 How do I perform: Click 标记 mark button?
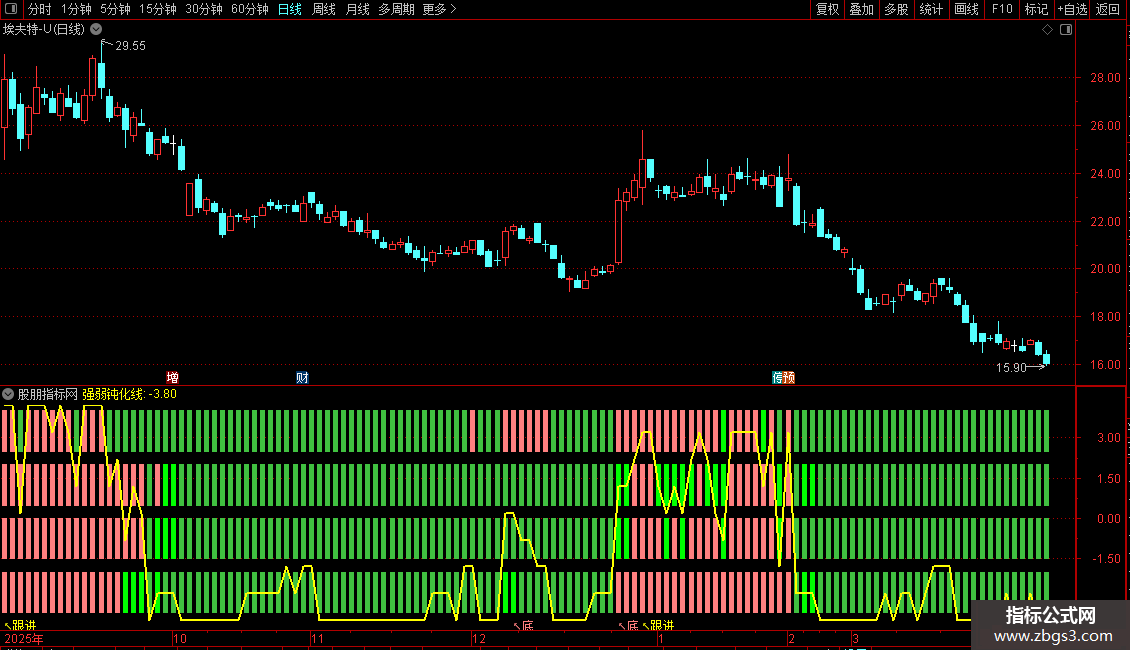[x=1036, y=9]
